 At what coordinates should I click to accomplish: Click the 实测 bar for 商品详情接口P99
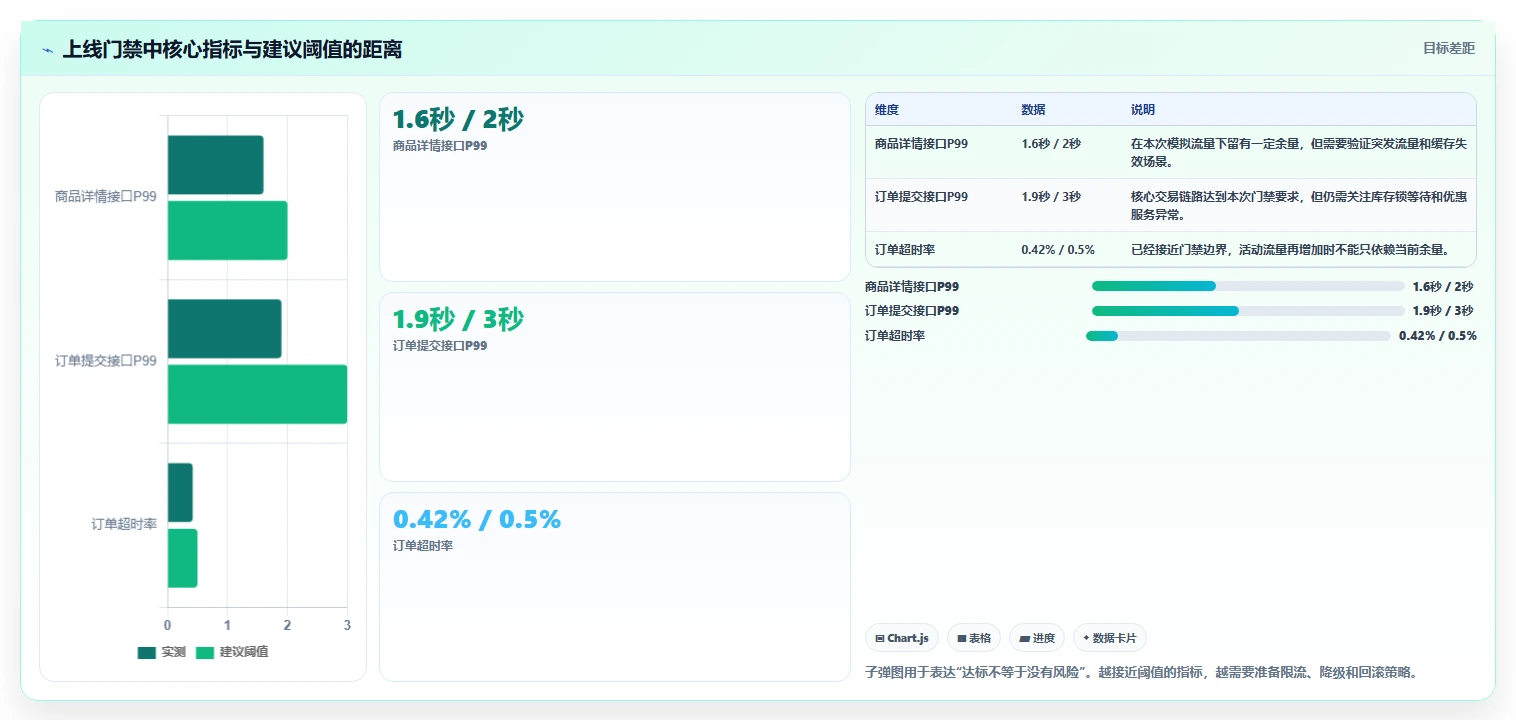pos(215,165)
